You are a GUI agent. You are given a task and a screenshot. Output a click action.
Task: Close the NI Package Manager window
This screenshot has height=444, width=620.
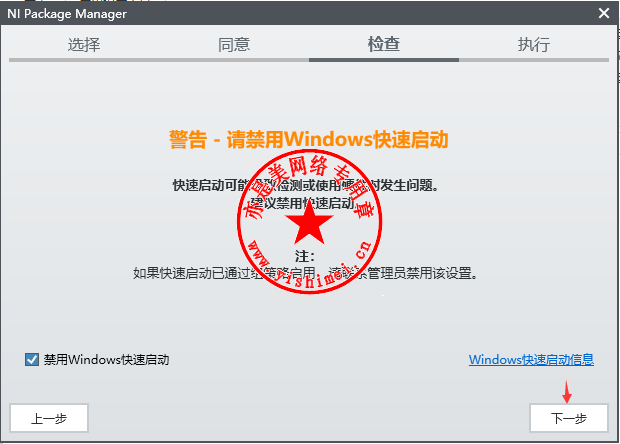tap(604, 13)
